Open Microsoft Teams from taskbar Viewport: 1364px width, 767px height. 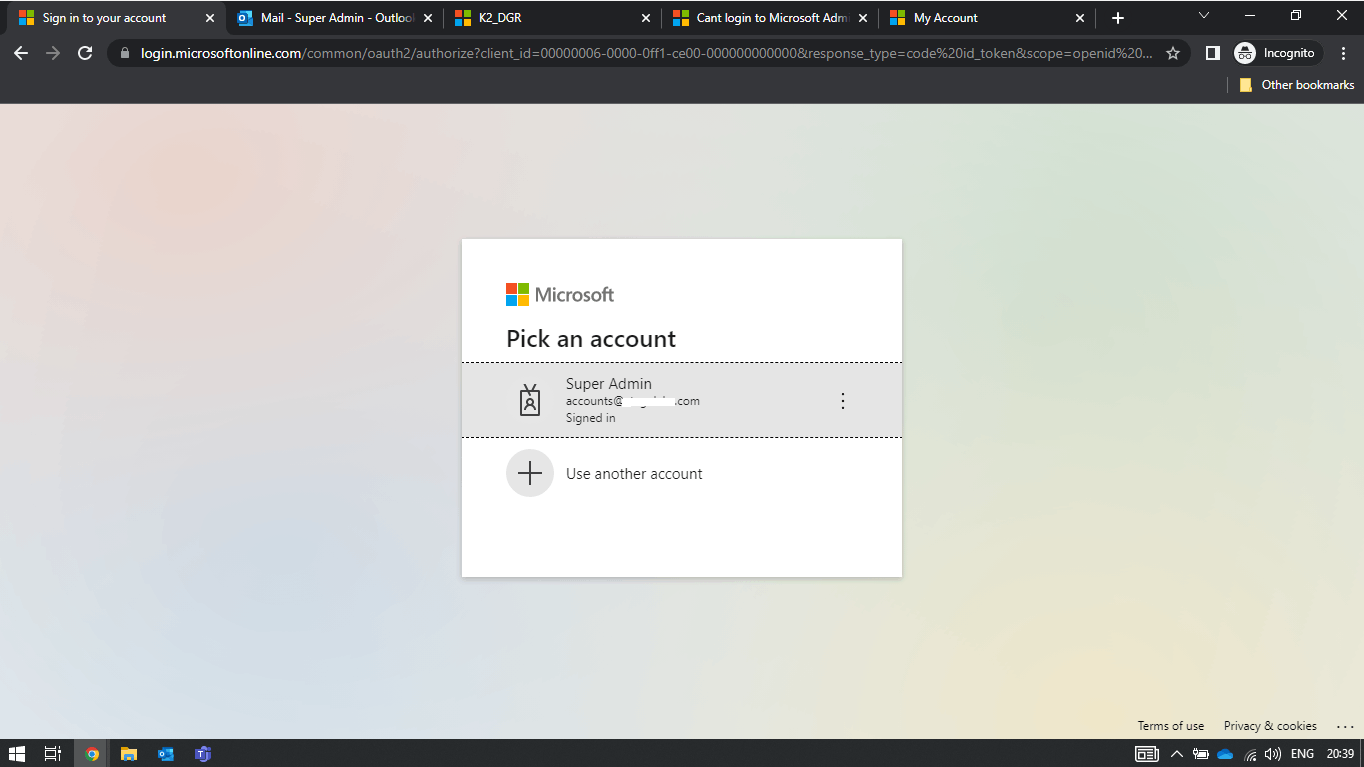pyautogui.click(x=203, y=753)
